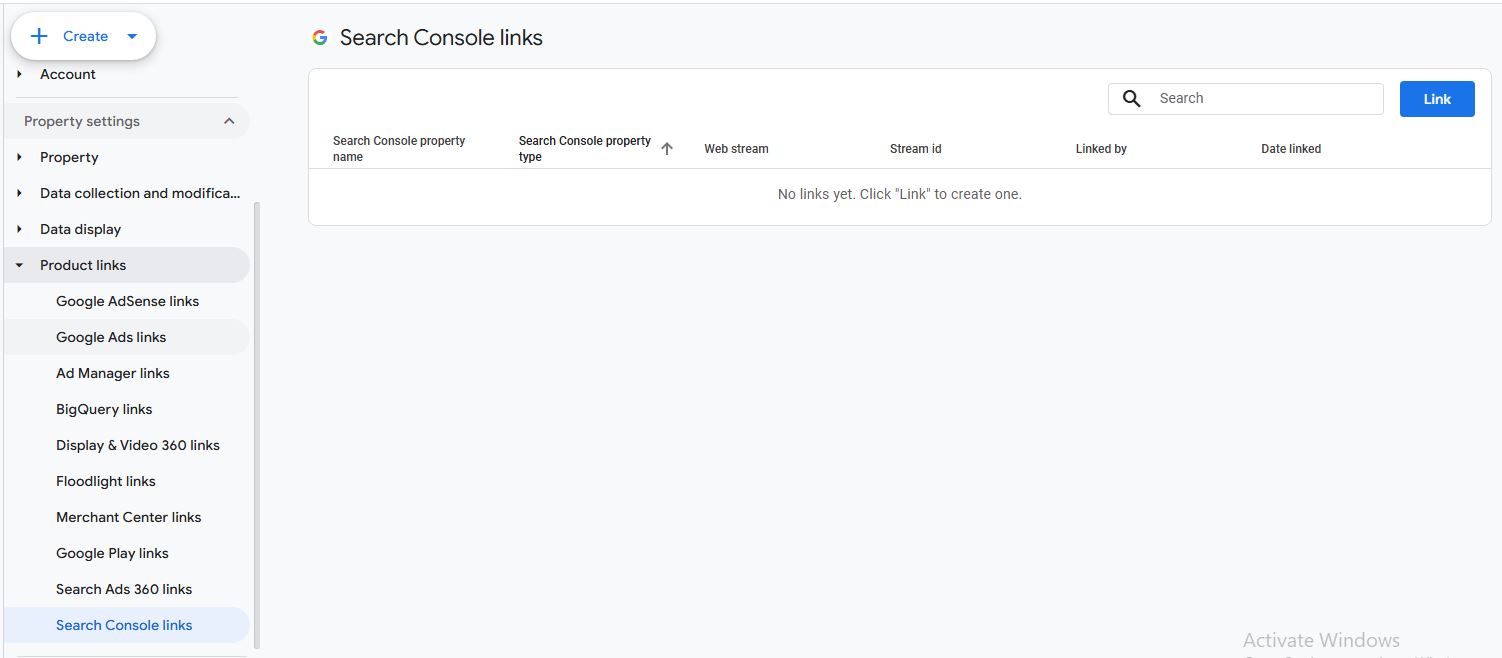Expand the Data display section
This screenshot has width=1502, height=658.
pyautogui.click(x=19, y=229)
